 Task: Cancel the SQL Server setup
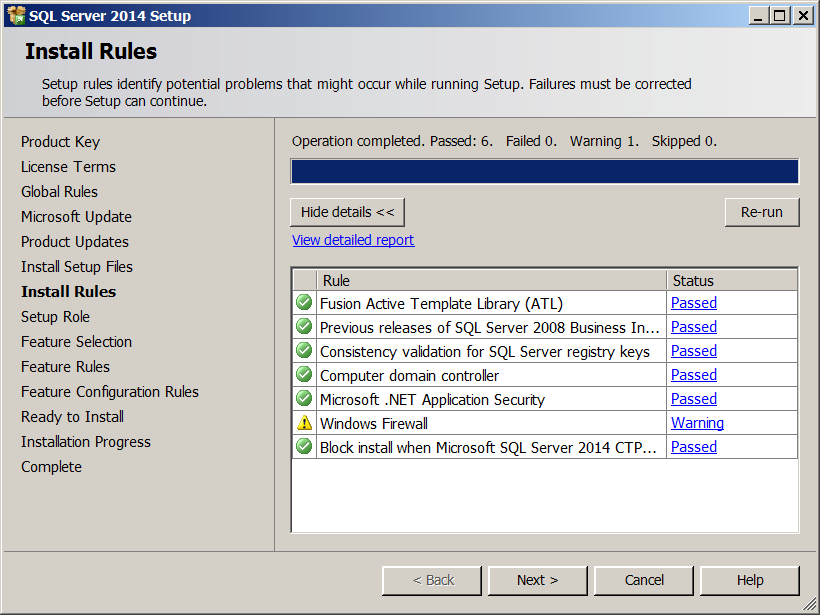644,580
